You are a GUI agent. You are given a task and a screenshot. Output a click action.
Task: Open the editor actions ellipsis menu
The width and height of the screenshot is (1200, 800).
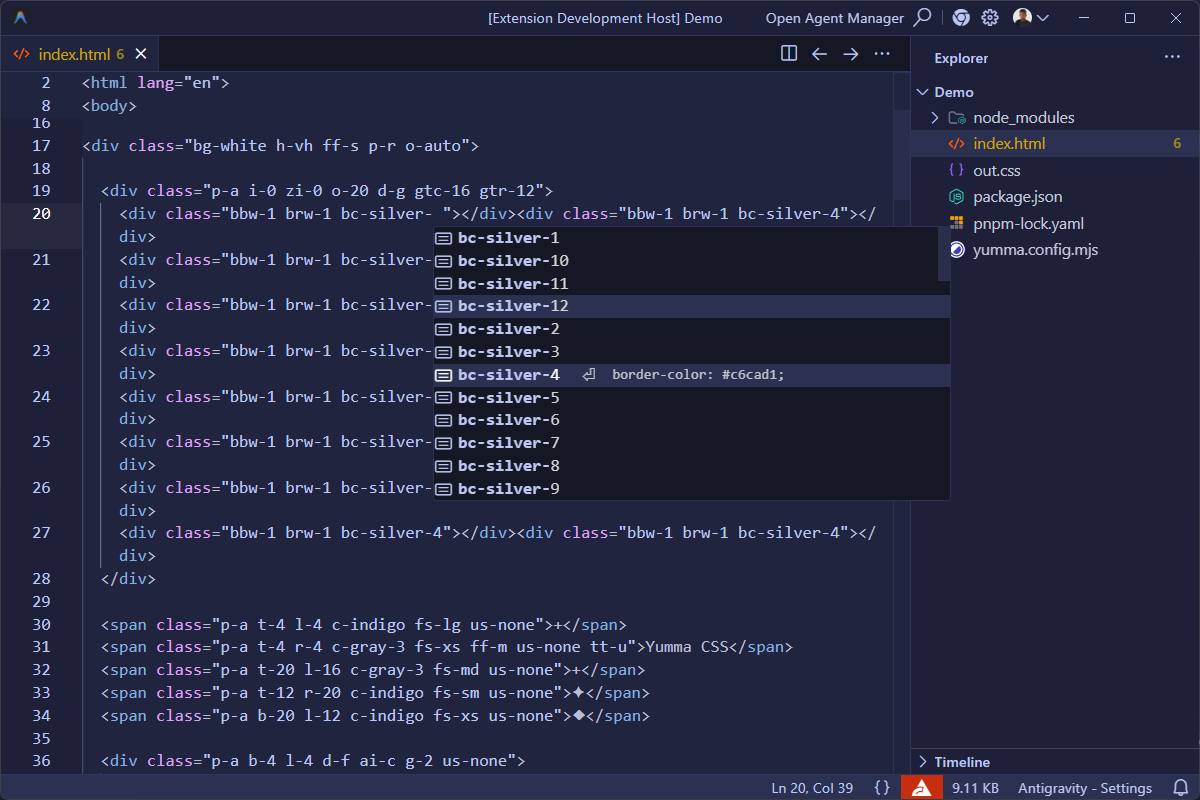(x=881, y=53)
